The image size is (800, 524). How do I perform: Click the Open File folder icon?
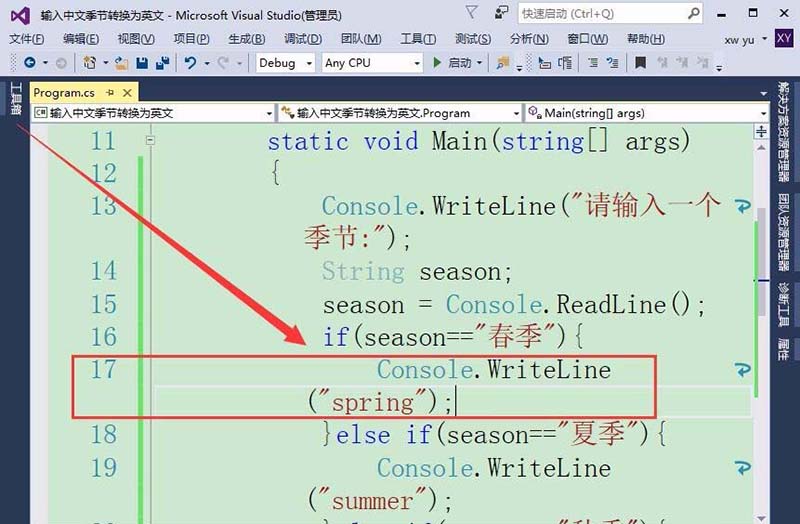(121, 63)
